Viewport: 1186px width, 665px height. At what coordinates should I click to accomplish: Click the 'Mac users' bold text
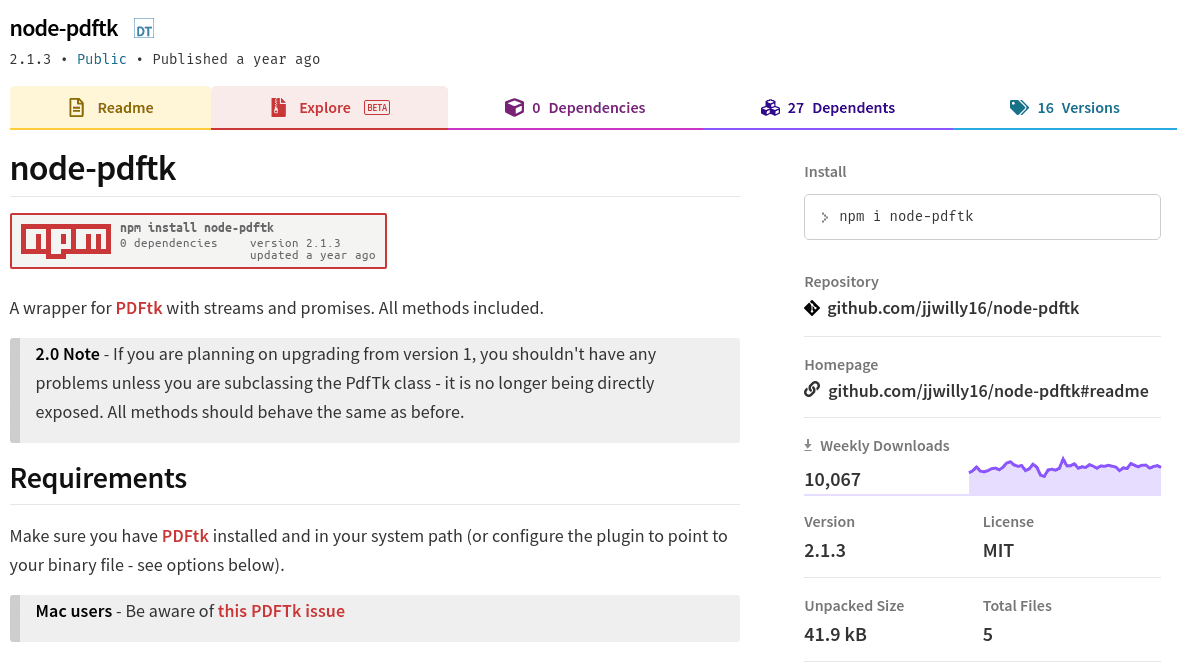pyautogui.click(x=73, y=611)
